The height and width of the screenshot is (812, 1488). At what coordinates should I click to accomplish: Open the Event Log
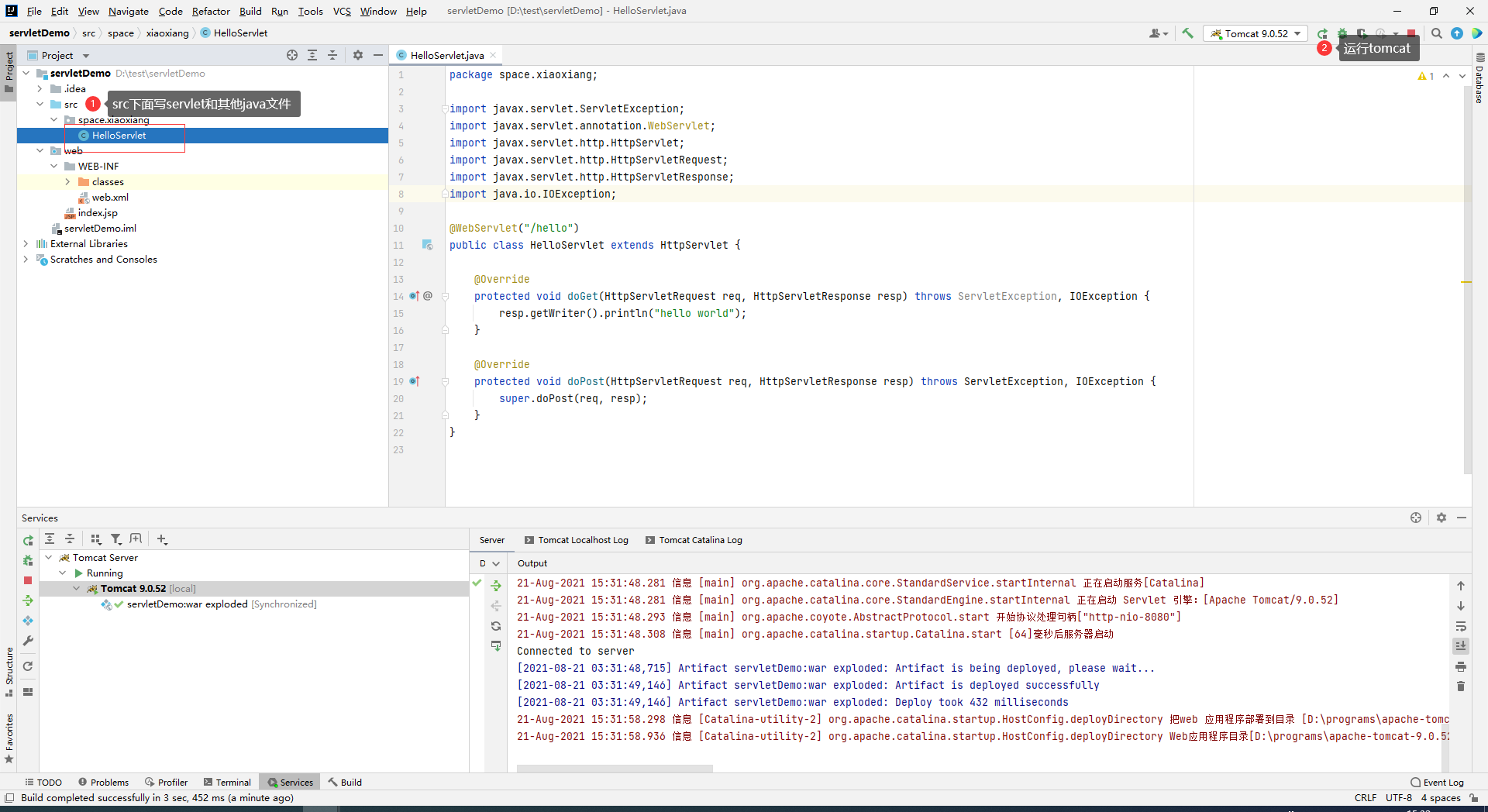pyautogui.click(x=1438, y=783)
